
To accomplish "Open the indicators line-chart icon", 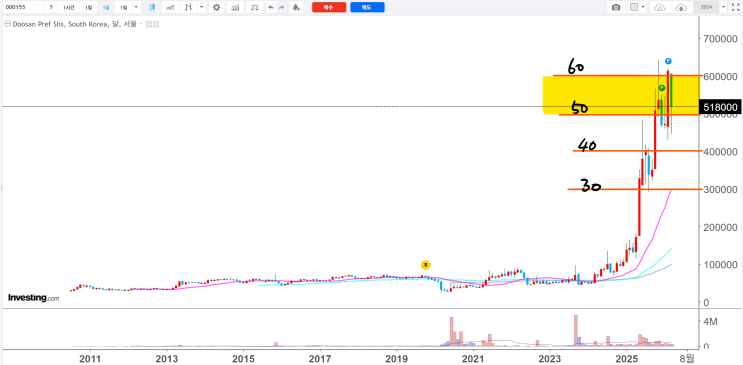I will [x=170, y=7].
